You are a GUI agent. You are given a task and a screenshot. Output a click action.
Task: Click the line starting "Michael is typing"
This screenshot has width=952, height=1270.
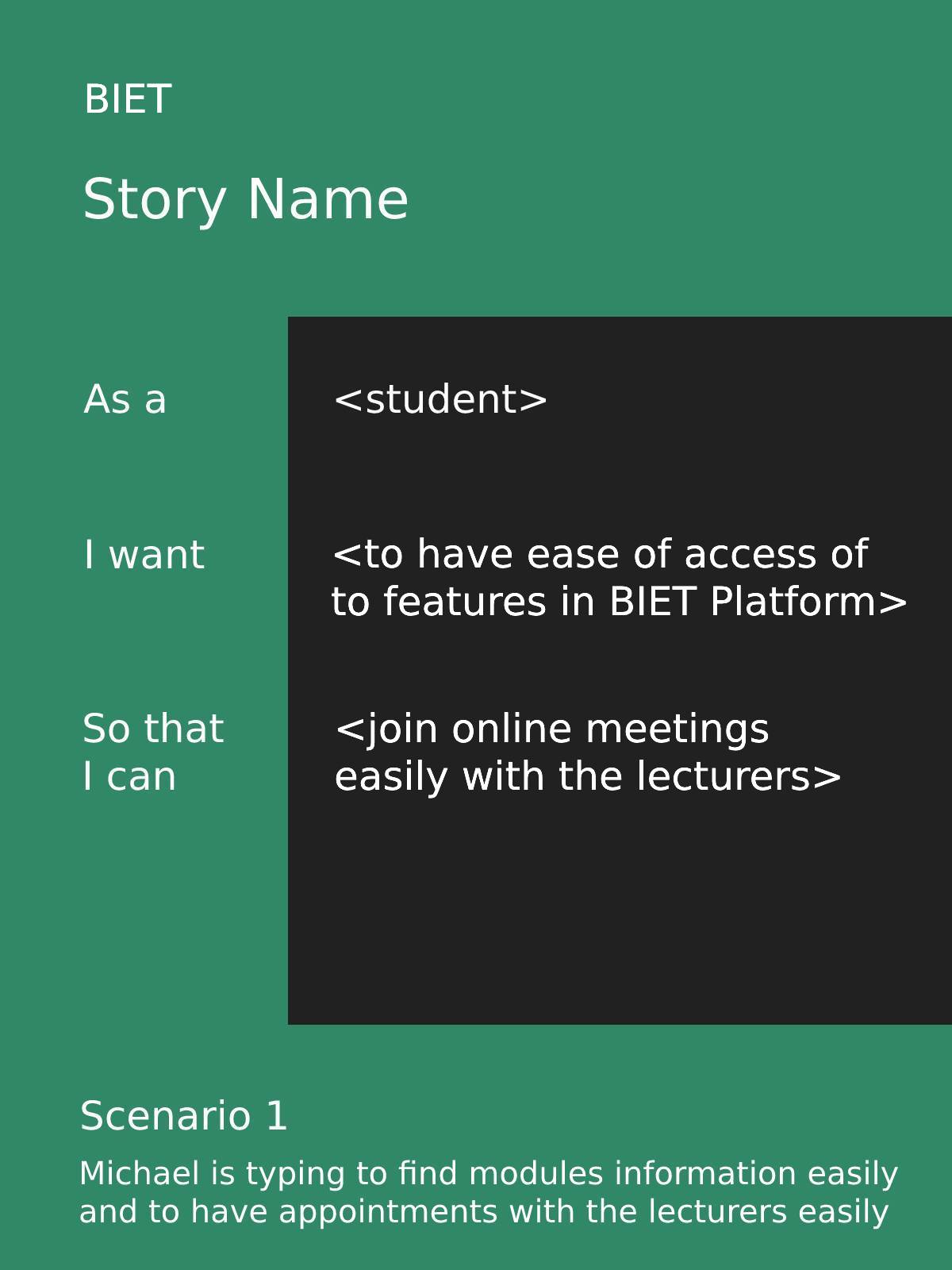[x=489, y=1173]
